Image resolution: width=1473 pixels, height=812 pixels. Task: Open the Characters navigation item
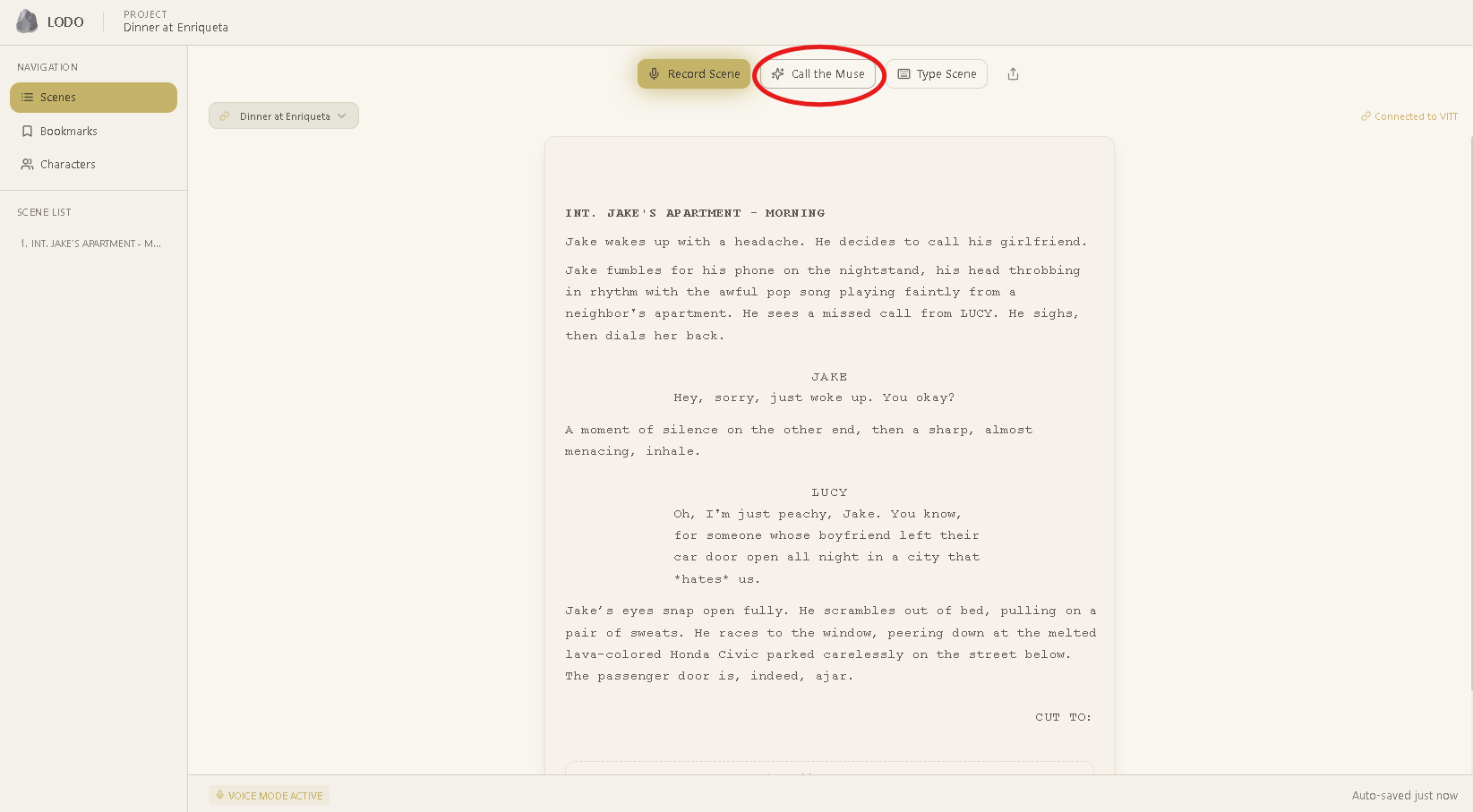point(68,164)
